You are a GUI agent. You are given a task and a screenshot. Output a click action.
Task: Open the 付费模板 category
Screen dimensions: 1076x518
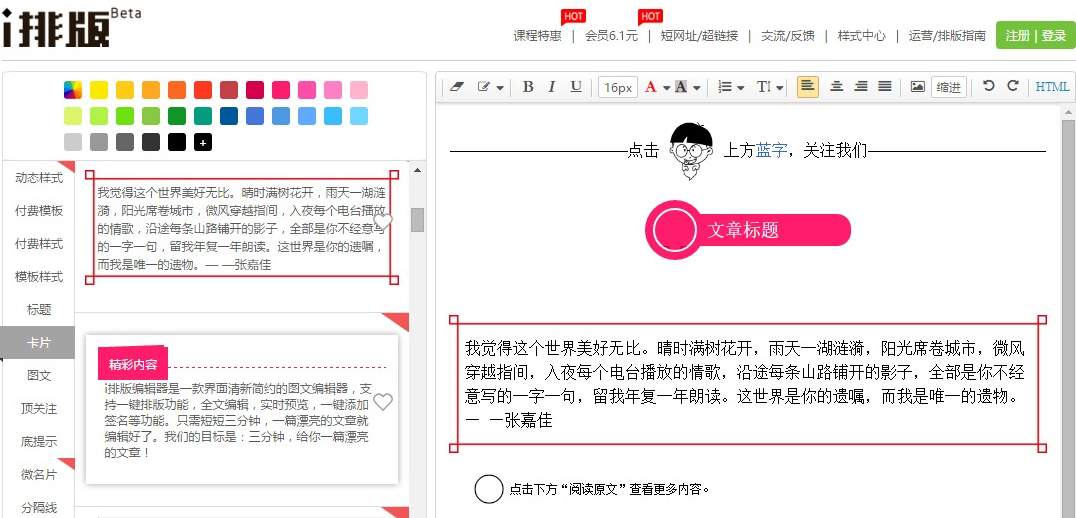(x=38, y=211)
